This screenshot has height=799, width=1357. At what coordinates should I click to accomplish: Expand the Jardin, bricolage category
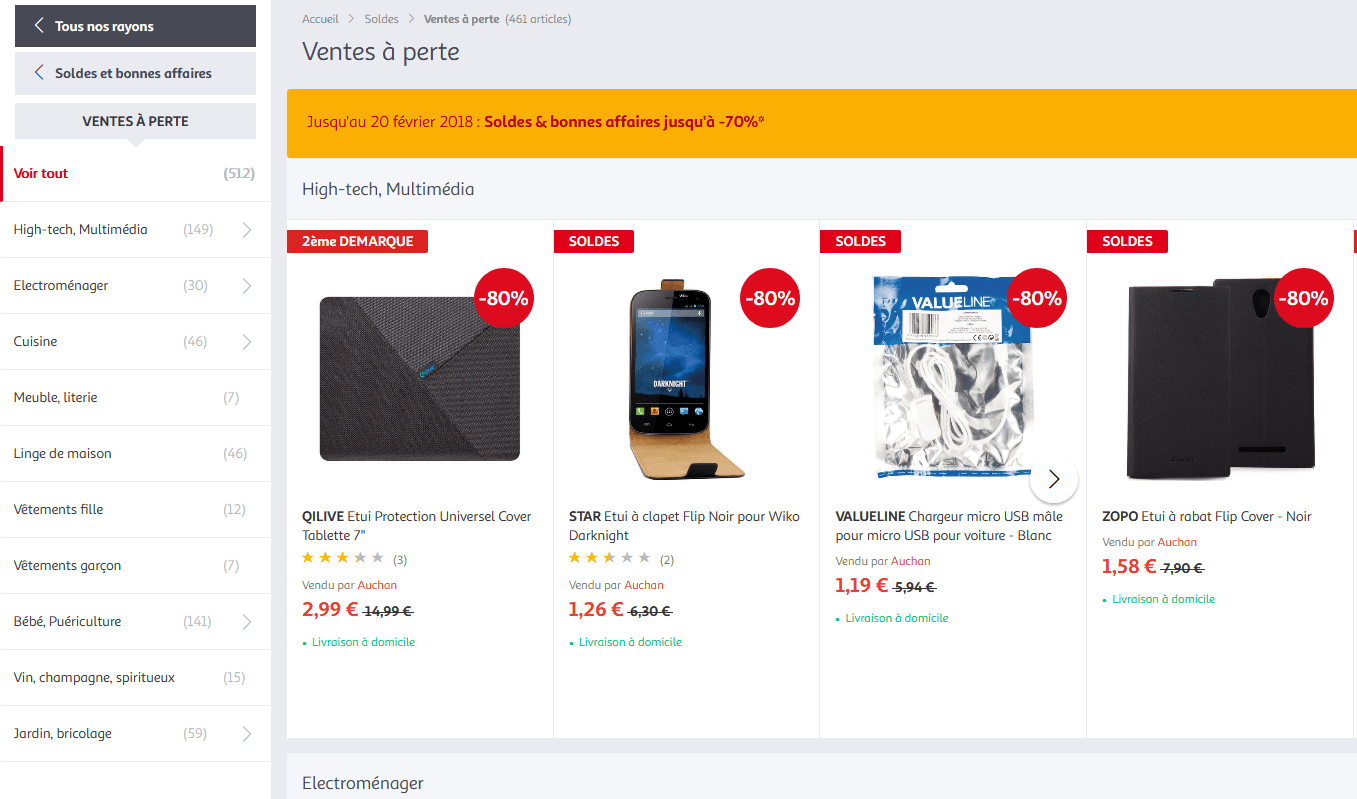point(246,733)
